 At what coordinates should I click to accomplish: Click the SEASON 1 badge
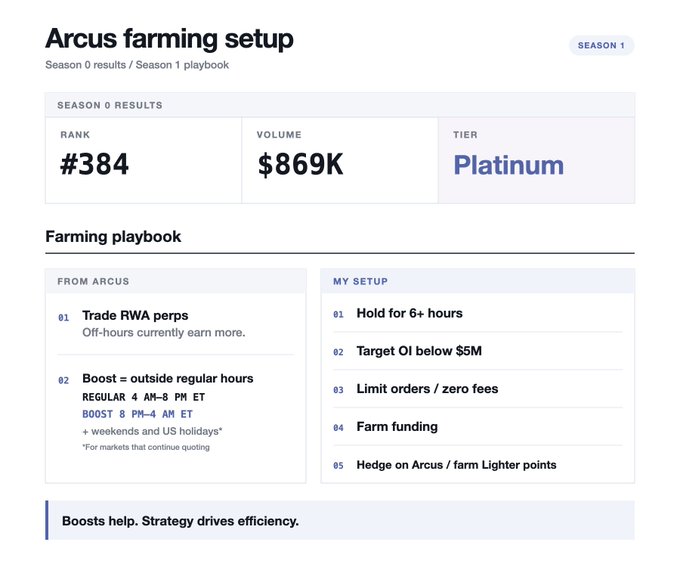[601, 46]
